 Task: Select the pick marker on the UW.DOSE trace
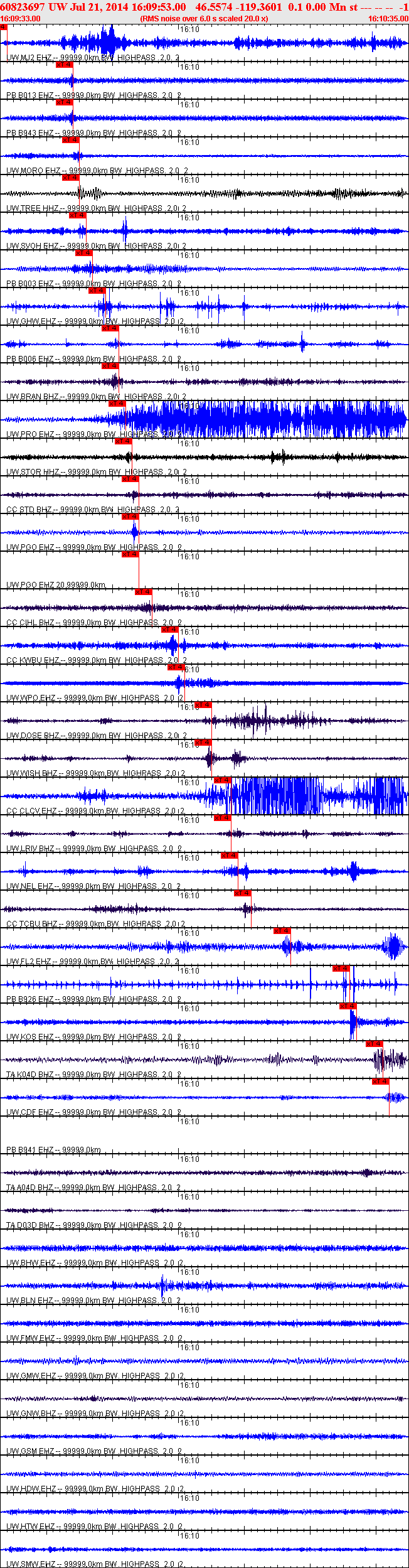coord(203,705)
